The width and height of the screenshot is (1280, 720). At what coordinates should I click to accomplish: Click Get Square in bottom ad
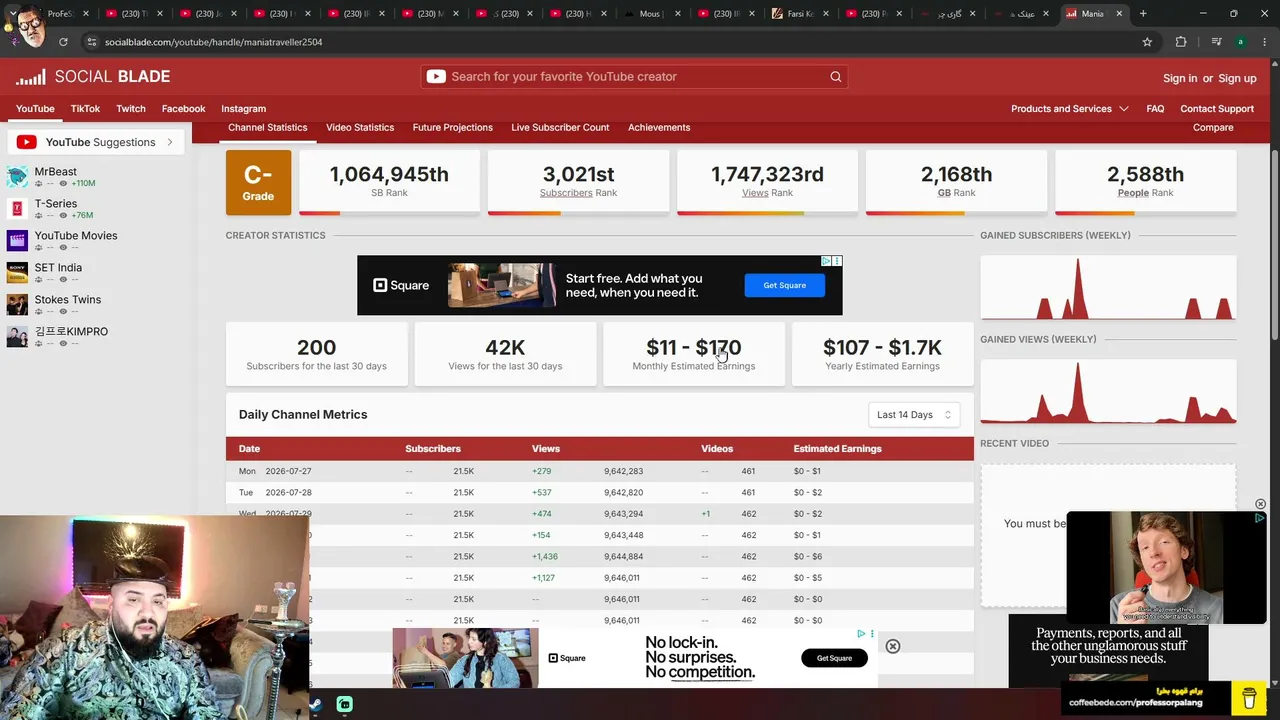pyautogui.click(x=834, y=658)
